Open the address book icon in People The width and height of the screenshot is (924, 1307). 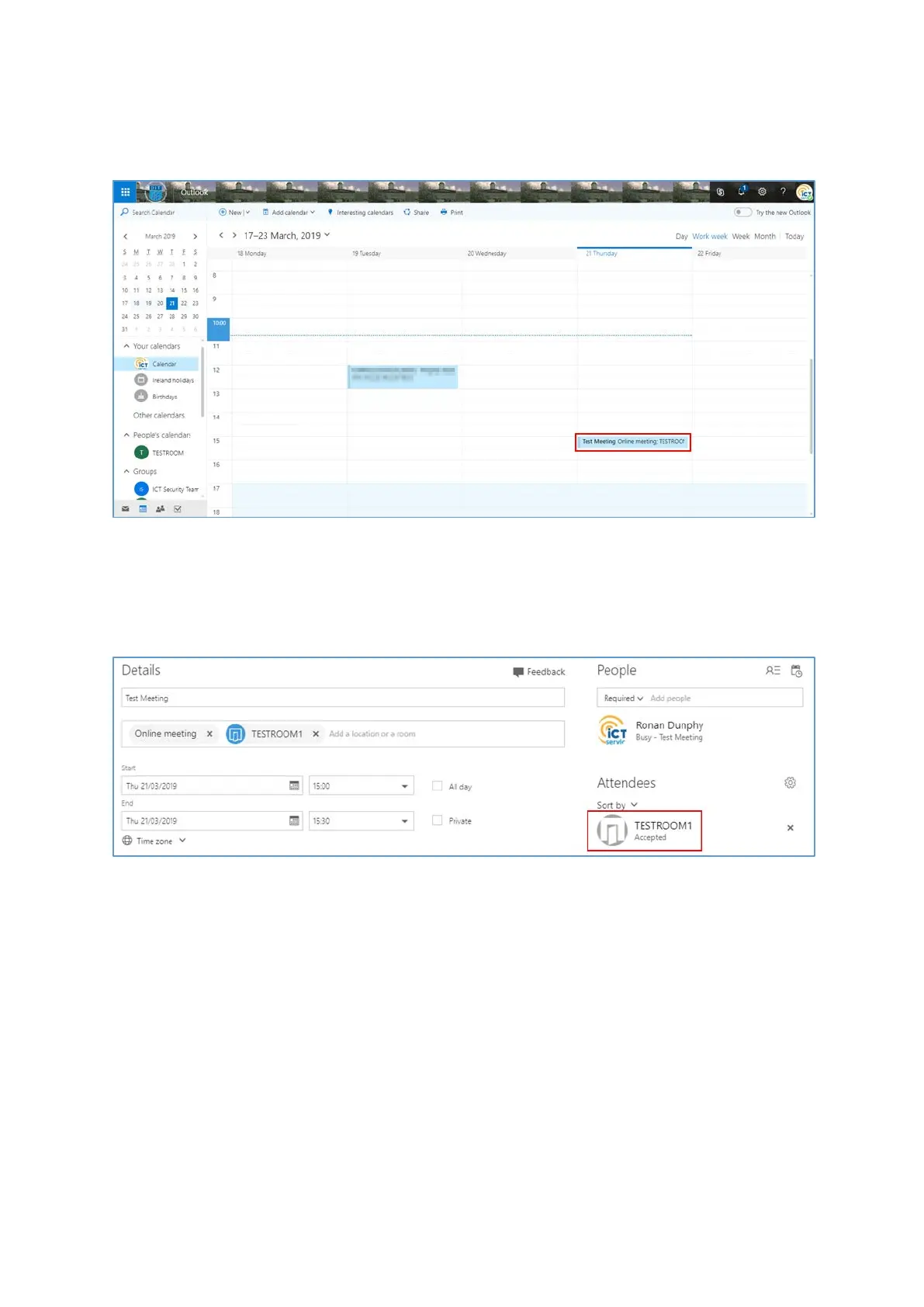point(773,671)
